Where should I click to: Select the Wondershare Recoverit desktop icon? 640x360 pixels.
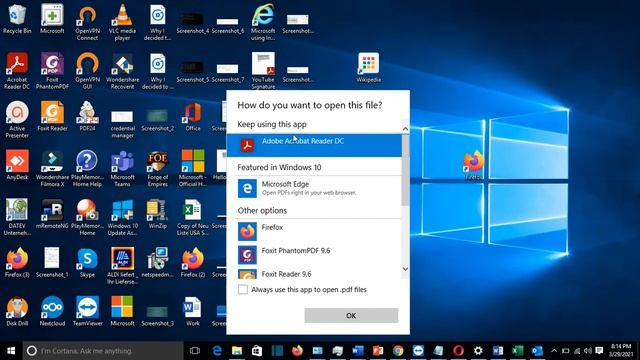[122, 71]
